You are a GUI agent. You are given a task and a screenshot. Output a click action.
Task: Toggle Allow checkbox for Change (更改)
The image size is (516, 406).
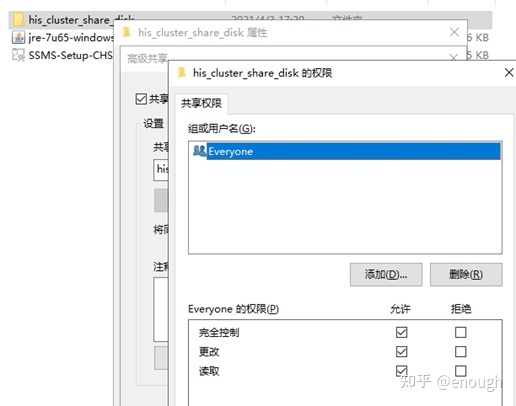click(402, 352)
